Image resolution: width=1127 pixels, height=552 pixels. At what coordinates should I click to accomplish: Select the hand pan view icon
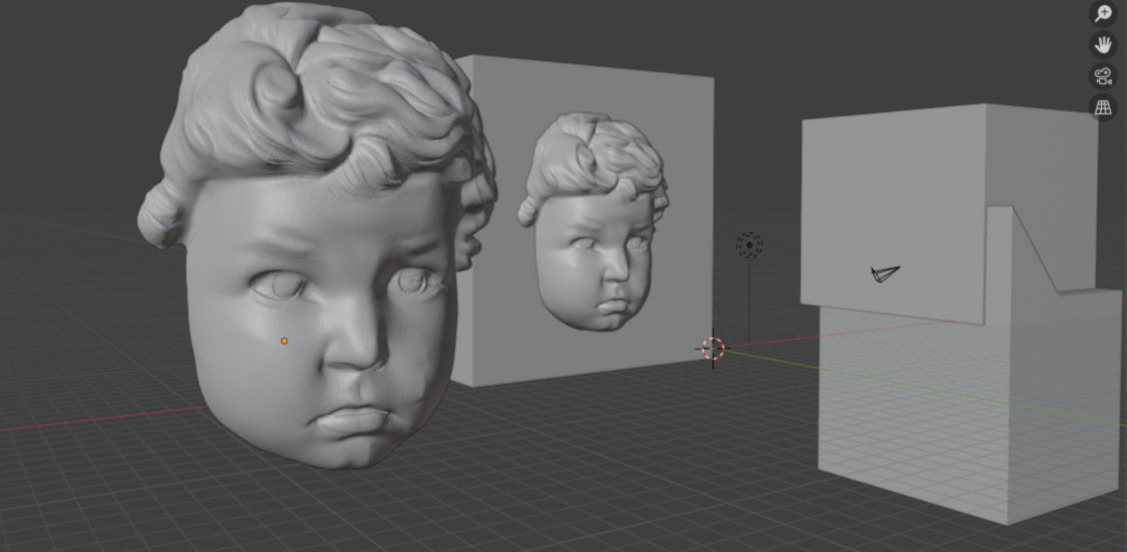tap(1102, 45)
